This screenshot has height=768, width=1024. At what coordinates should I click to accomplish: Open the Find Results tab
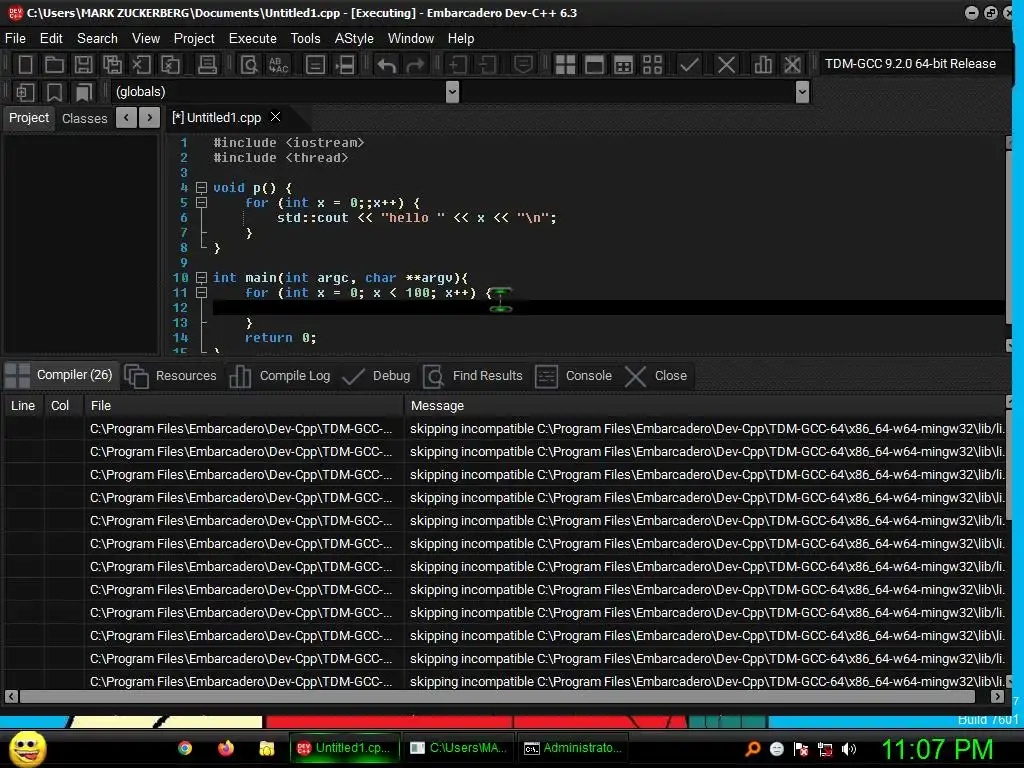tap(473, 376)
